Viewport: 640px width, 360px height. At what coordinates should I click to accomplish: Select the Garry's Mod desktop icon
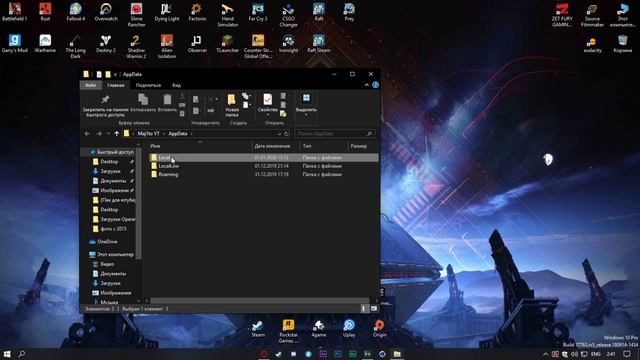click(15, 43)
